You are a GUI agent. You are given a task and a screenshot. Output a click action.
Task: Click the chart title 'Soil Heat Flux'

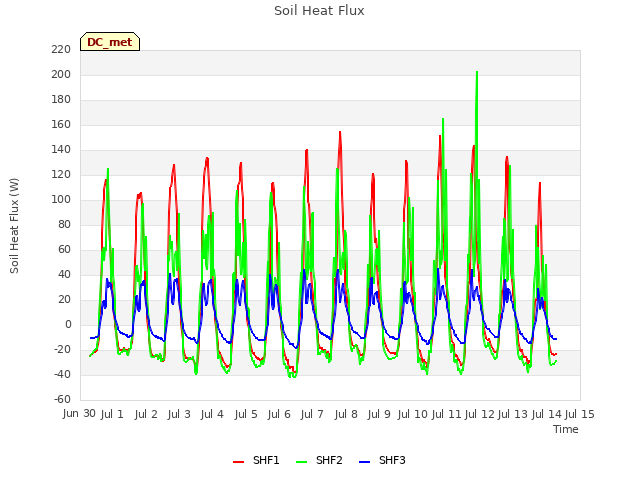319,11
